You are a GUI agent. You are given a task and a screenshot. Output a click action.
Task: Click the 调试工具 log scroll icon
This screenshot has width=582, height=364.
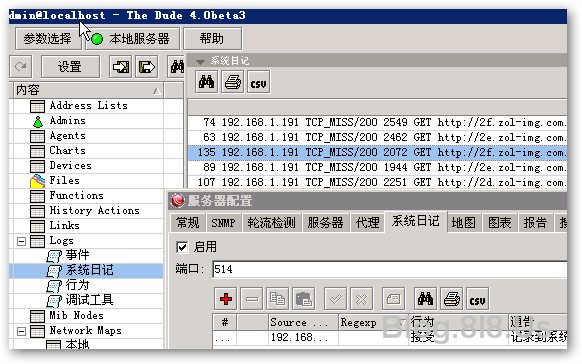(x=54, y=301)
